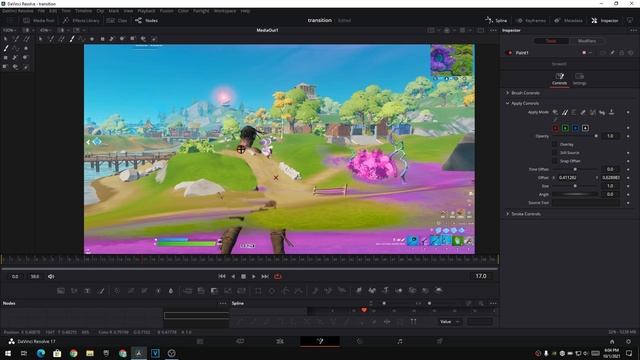Toggle the Inspector panel button
Screen dimensions: 640x360
[x=605, y=20]
